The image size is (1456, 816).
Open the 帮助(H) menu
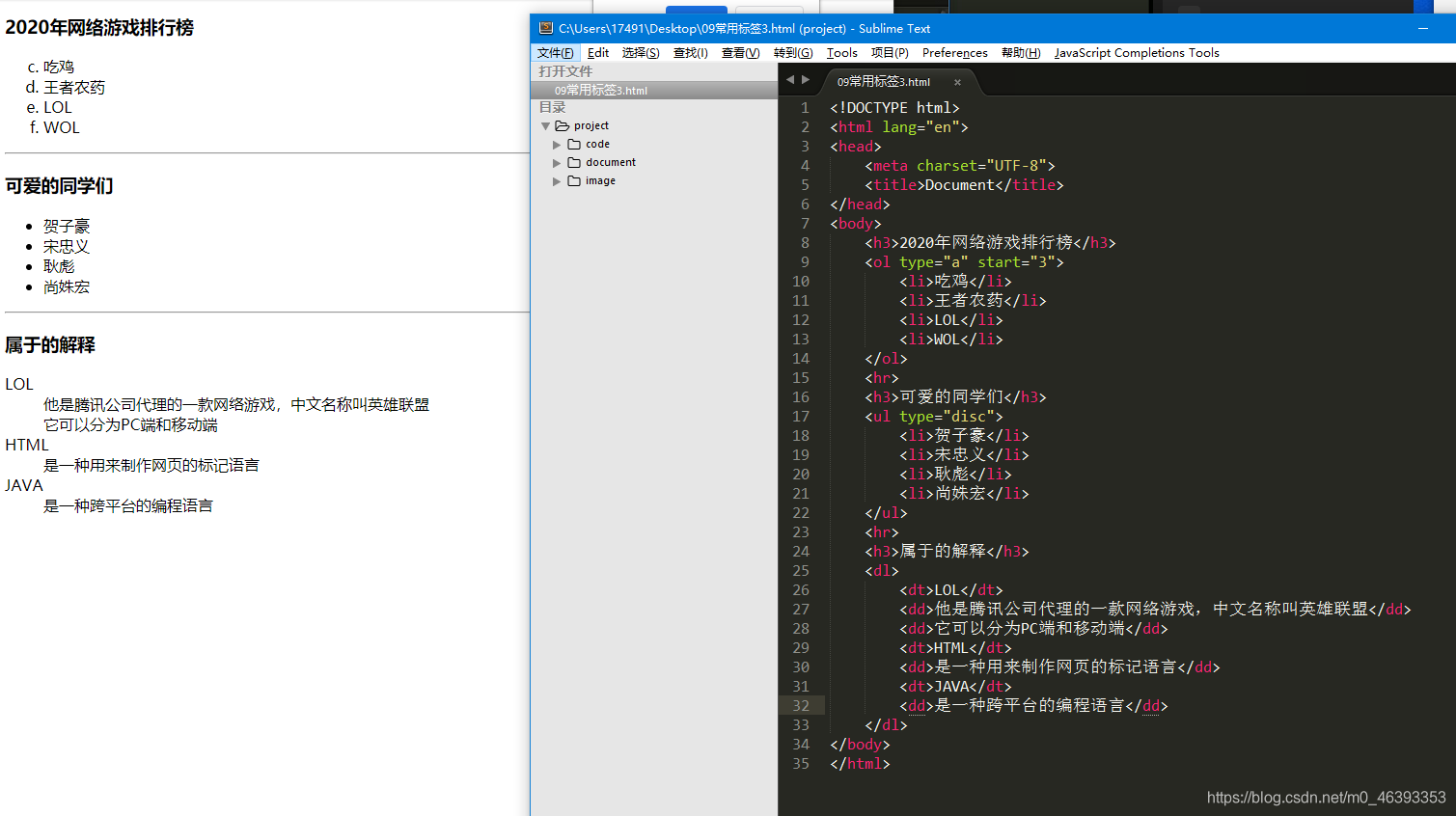pyautogui.click(x=1021, y=53)
